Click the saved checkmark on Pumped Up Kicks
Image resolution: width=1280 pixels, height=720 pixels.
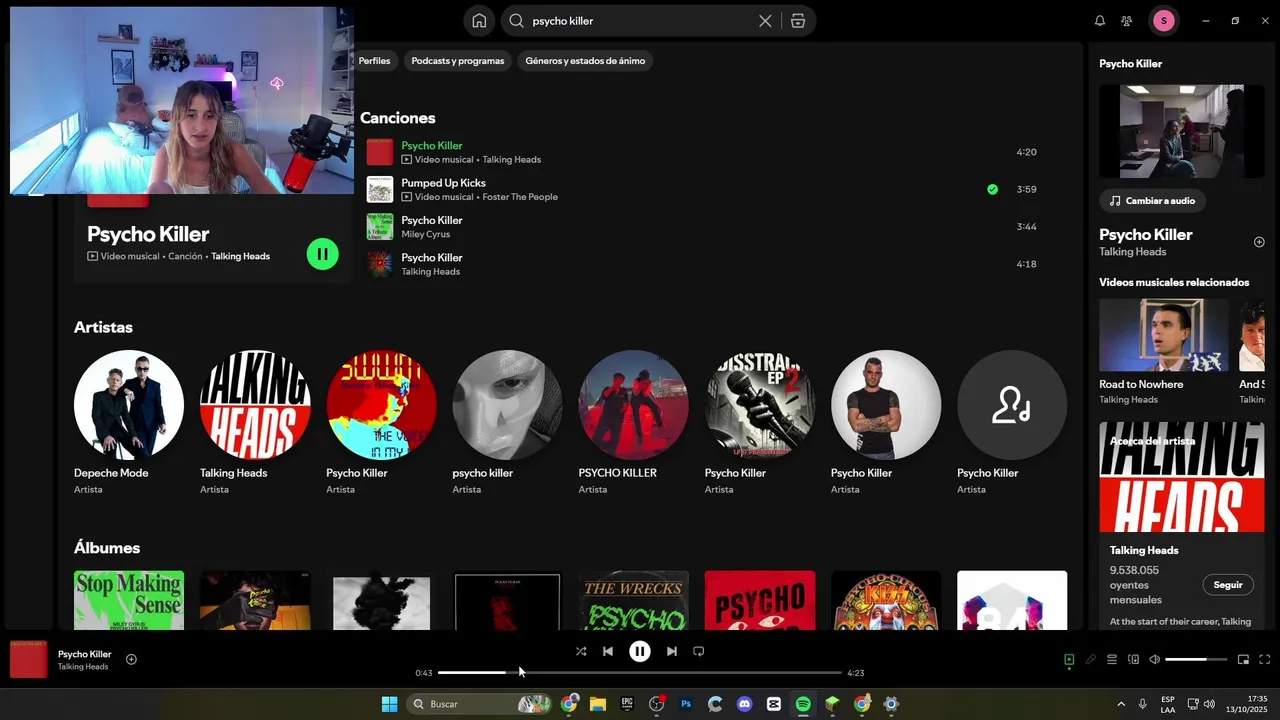[x=992, y=189]
